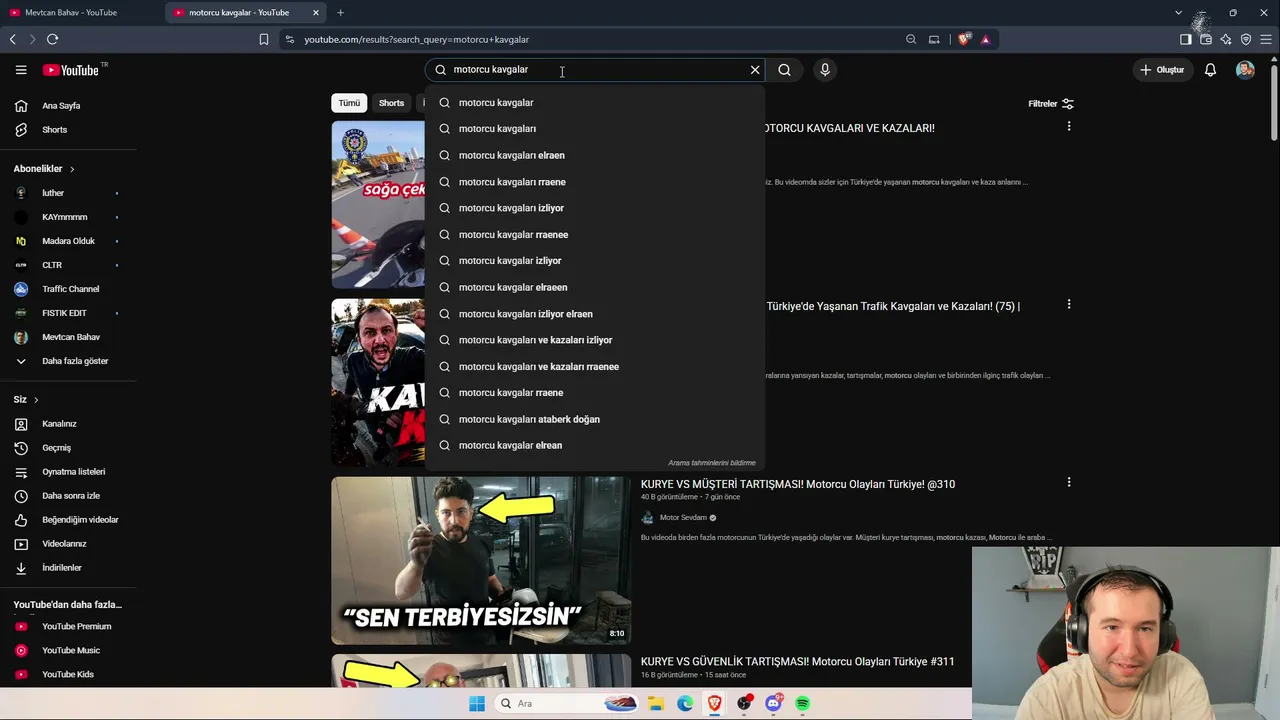Open the SEN TERBİYESİZSİN video thumbnail
1280x720 pixels.
coord(481,560)
